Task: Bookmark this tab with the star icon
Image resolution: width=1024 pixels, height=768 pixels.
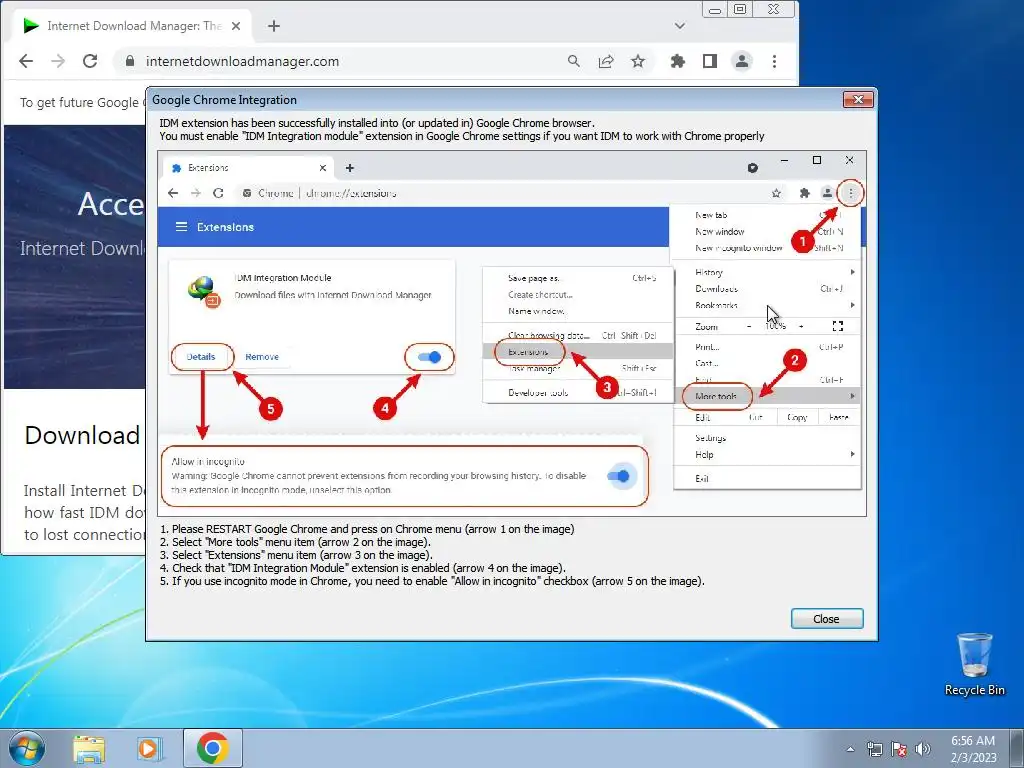Action: 638,61
